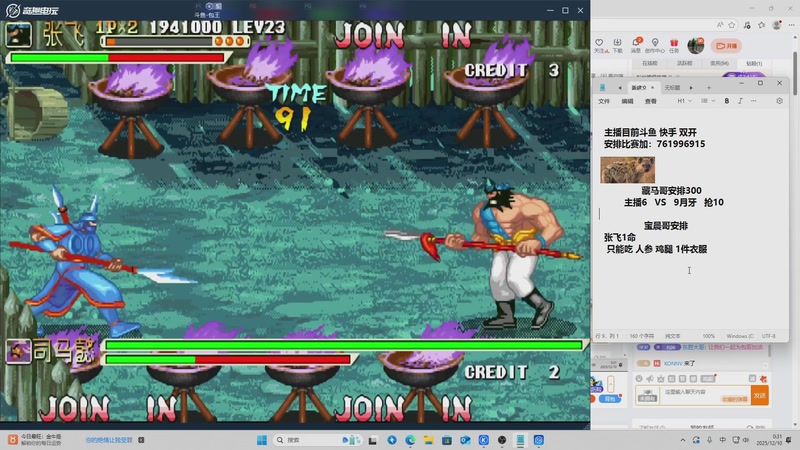Toggle microphone icon in system tray
800x450 pixels.
pyautogui.click(x=710, y=440)
